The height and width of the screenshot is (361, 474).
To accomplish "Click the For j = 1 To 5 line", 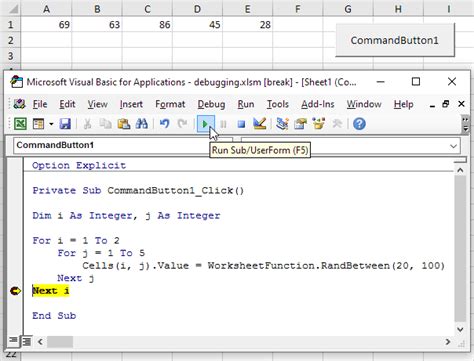I will [x=101, y=253].
